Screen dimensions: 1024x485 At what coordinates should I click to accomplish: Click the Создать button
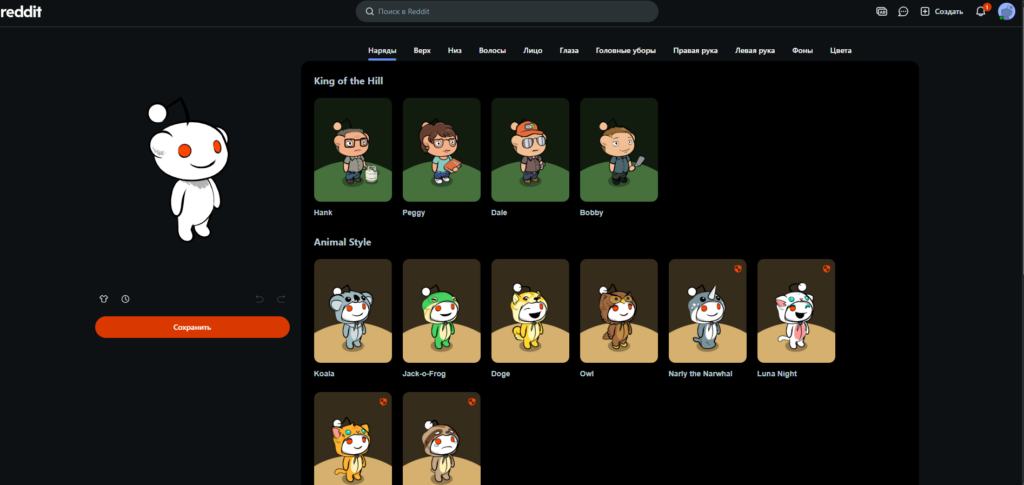click(x=941, y=11)
